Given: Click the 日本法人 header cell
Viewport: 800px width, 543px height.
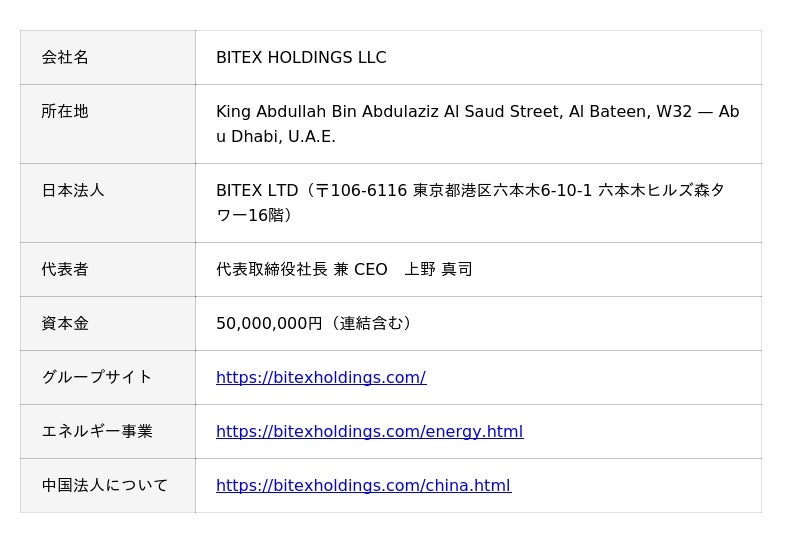Looking at the screenshot, I should point(108,203).
